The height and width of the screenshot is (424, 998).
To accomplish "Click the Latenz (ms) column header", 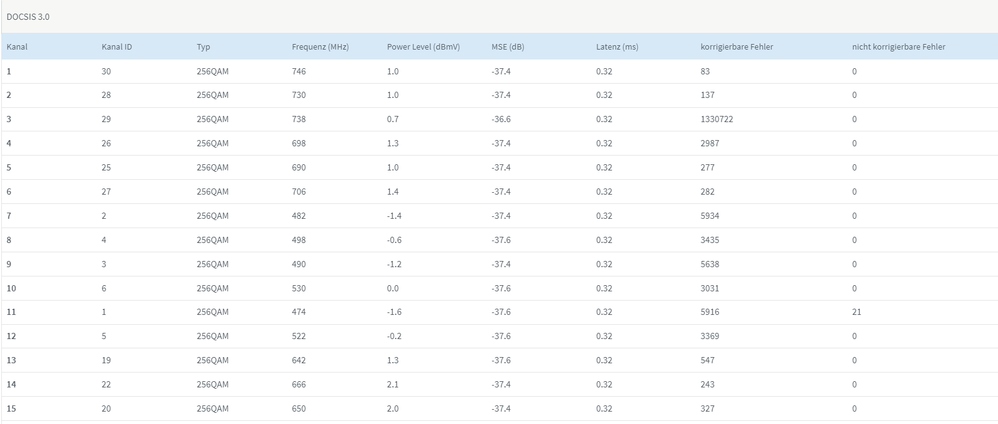I will tap(617, 47).
